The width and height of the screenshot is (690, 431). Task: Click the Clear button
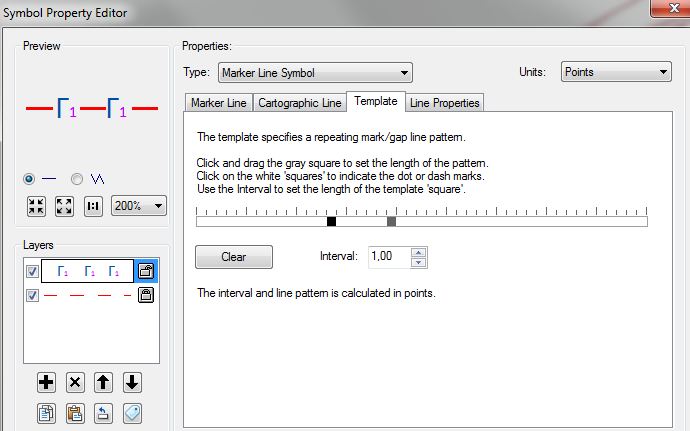[234, 257]
